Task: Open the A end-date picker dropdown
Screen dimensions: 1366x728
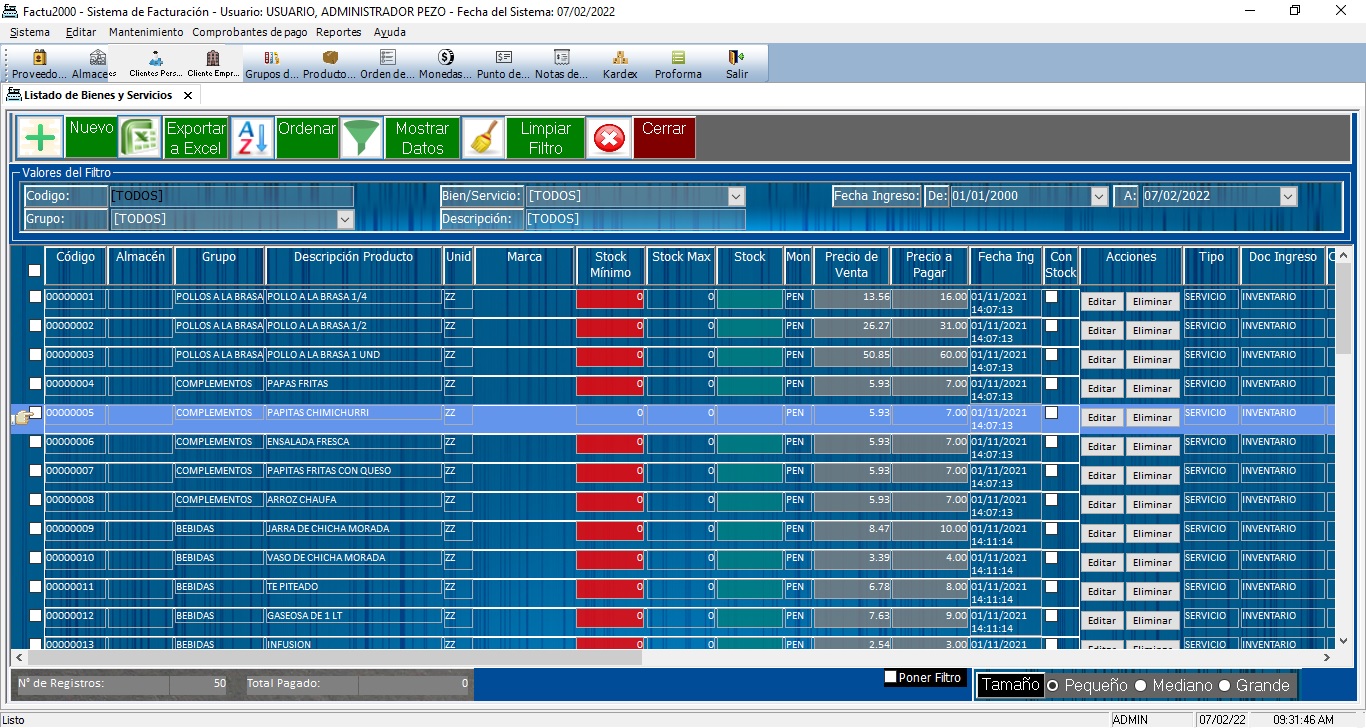Action: click(1288, 196)
